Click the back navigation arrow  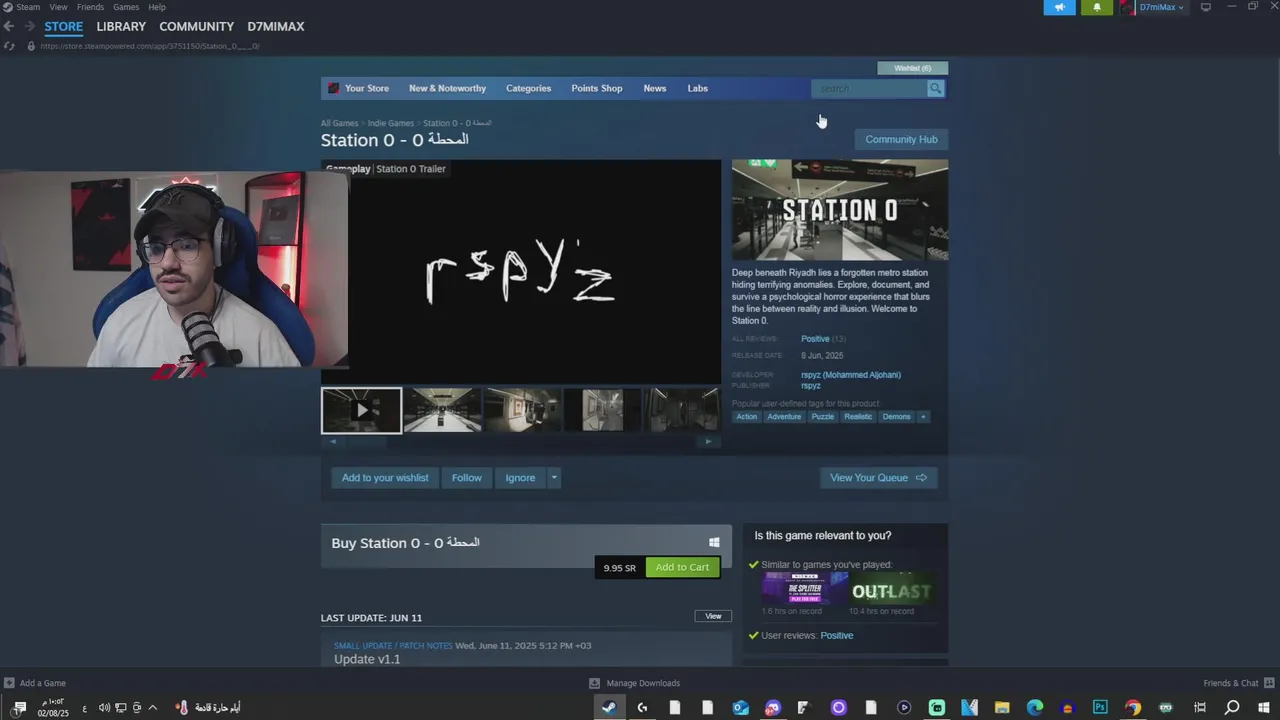click(9, 27)
